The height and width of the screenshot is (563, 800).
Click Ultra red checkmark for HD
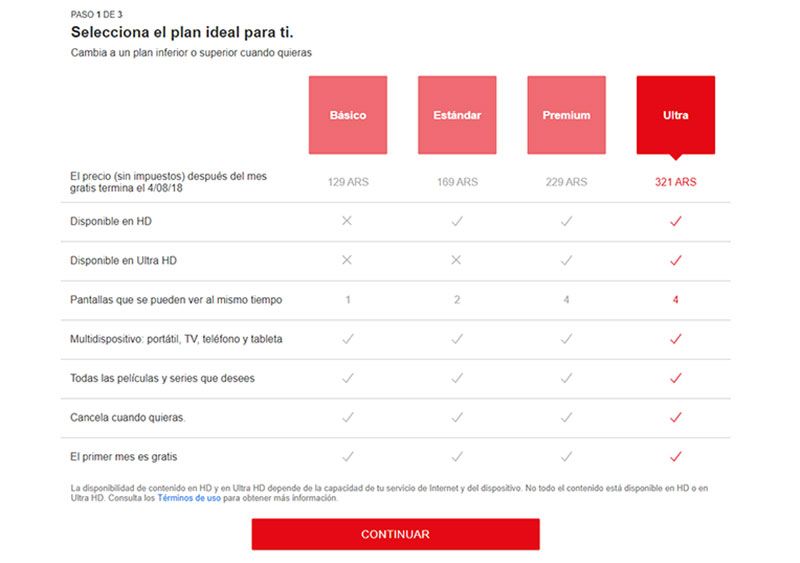[675, 221]
